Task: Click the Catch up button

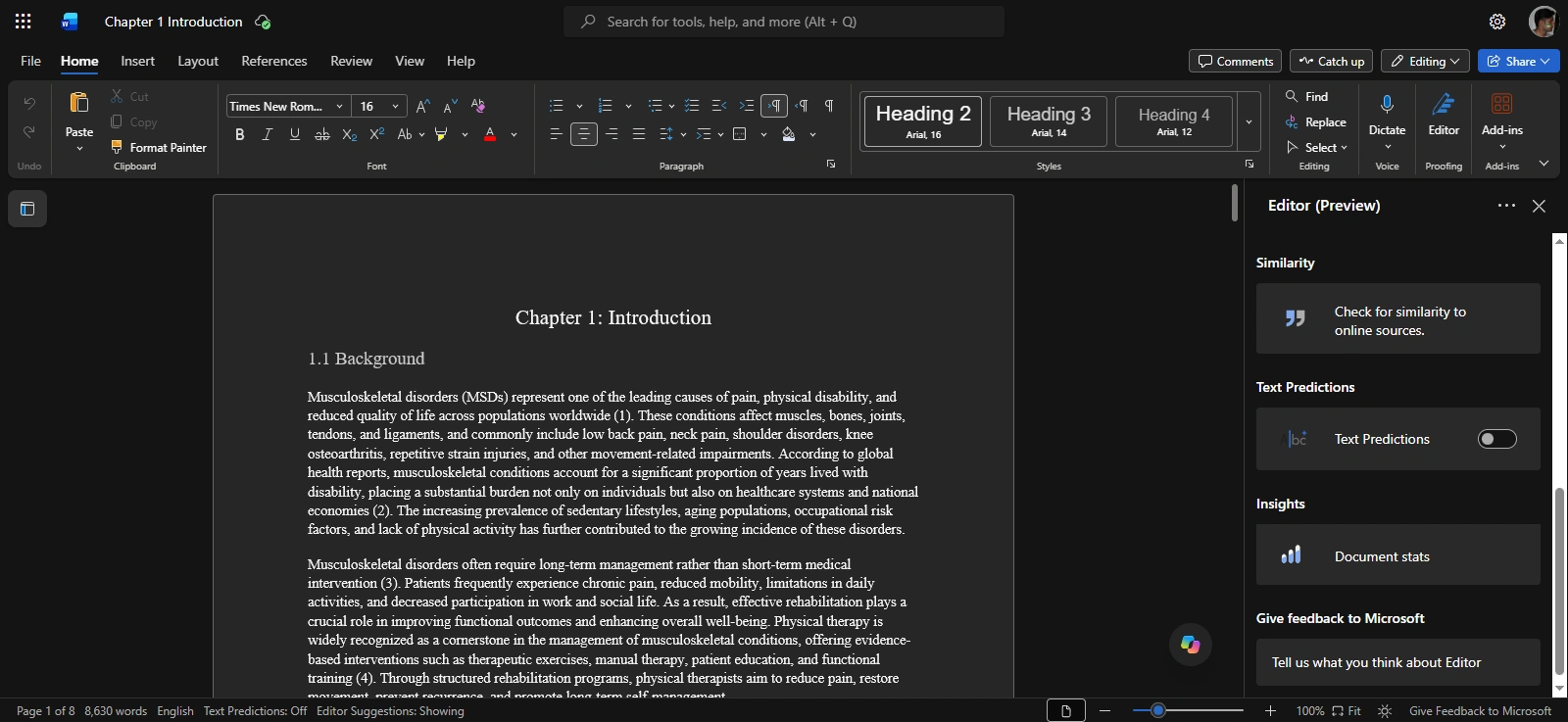Action: pos(1331,61)
